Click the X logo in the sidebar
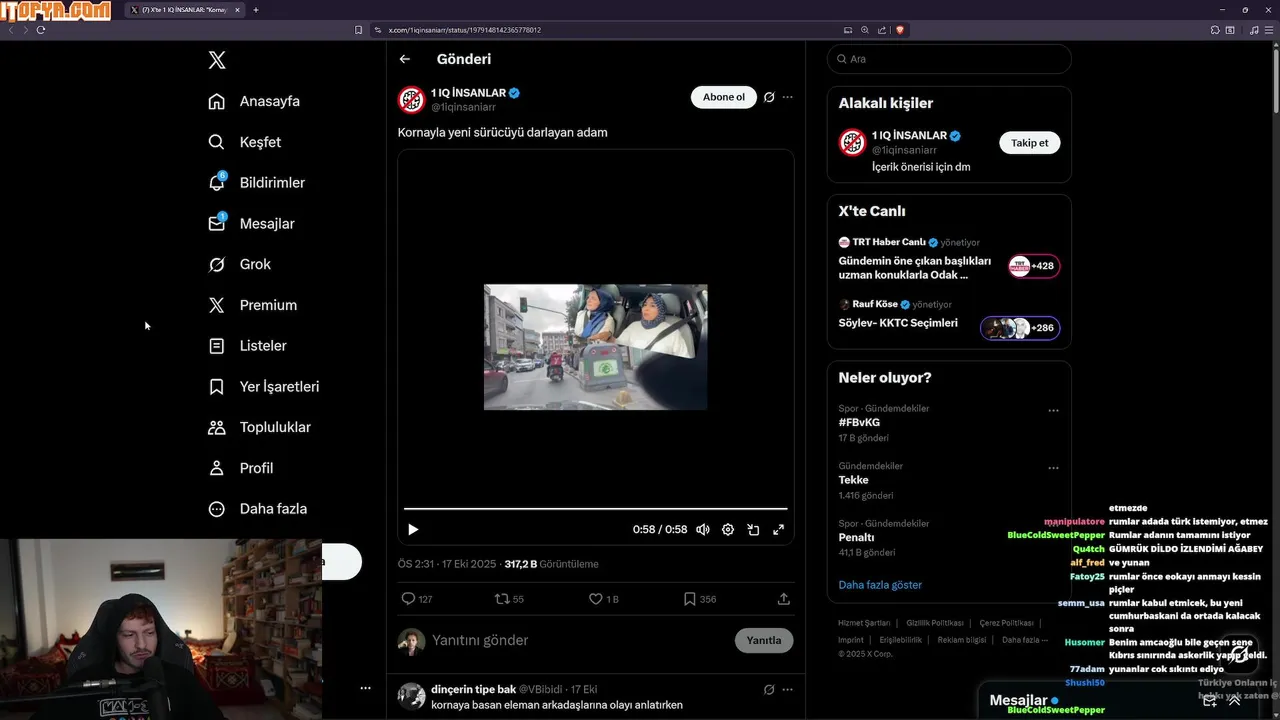The height and width of the screenshot is (720, 1280). coord(217,60)
